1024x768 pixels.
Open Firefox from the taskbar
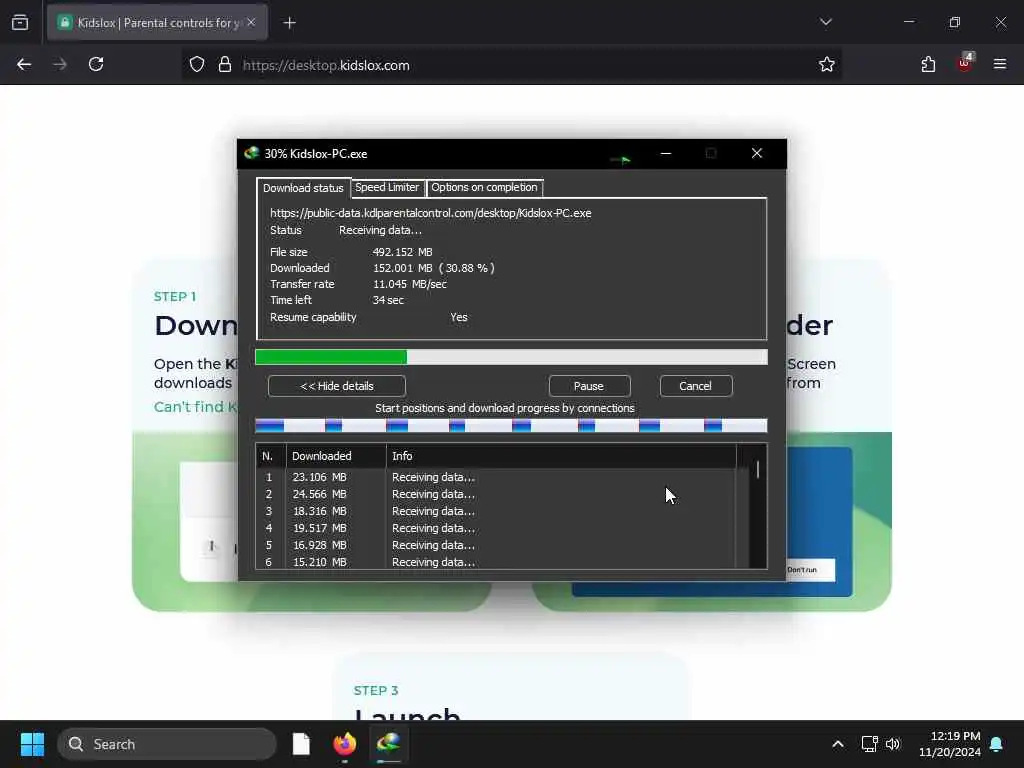point(345,744)
